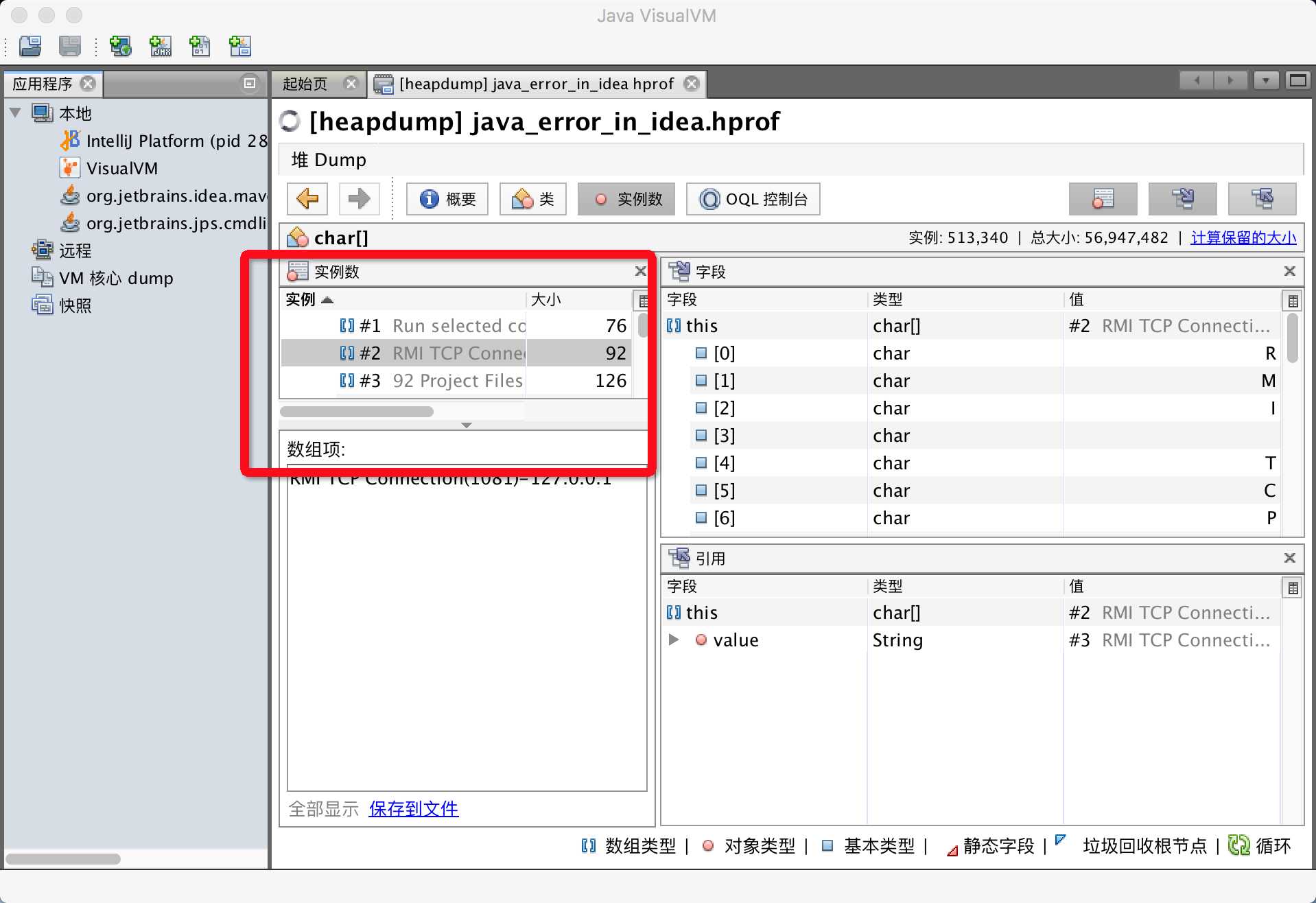Switch to the 起始页 tab

[x=305, y=84]
